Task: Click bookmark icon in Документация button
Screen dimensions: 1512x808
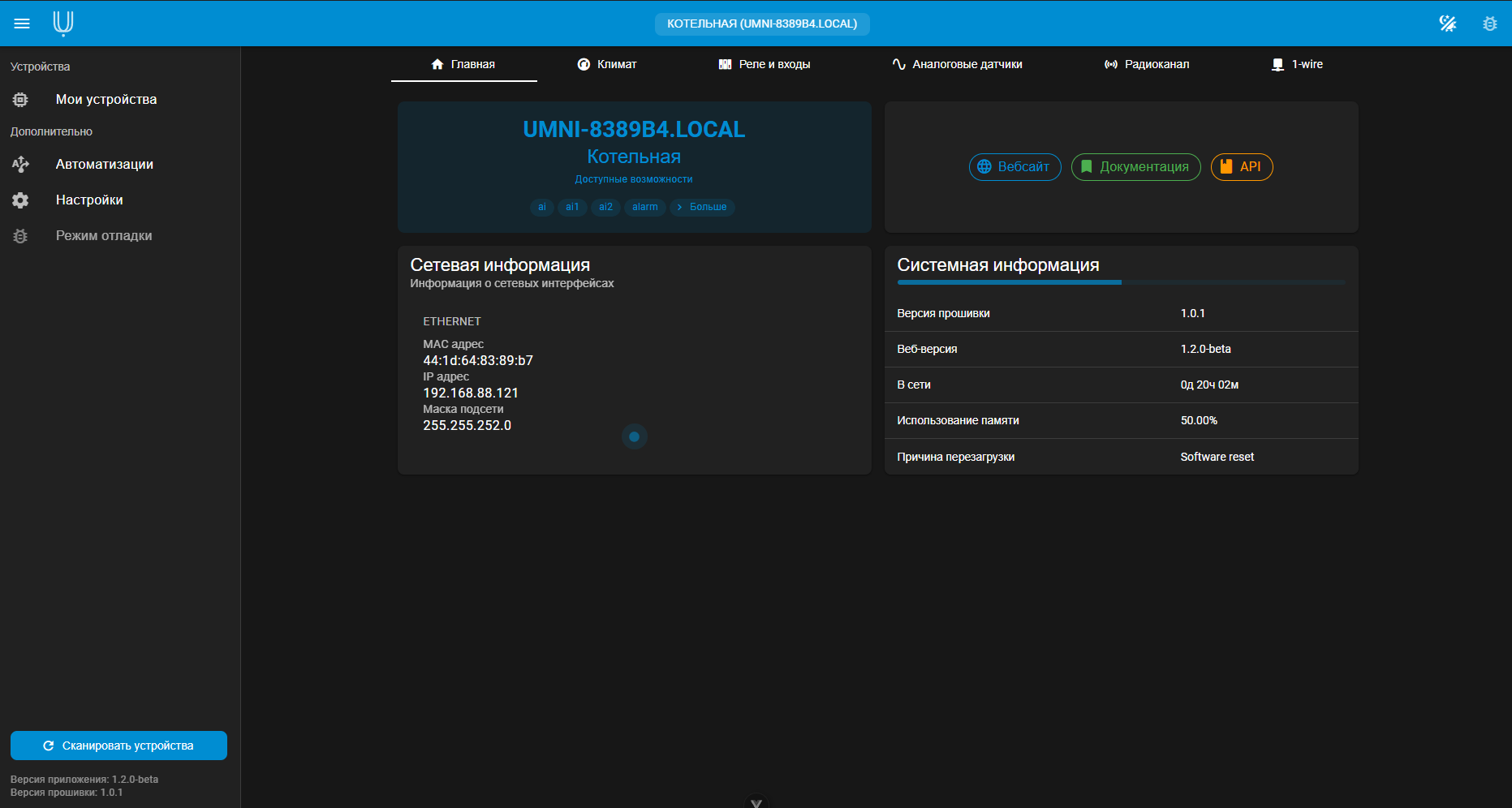Action: (1087, 166)
